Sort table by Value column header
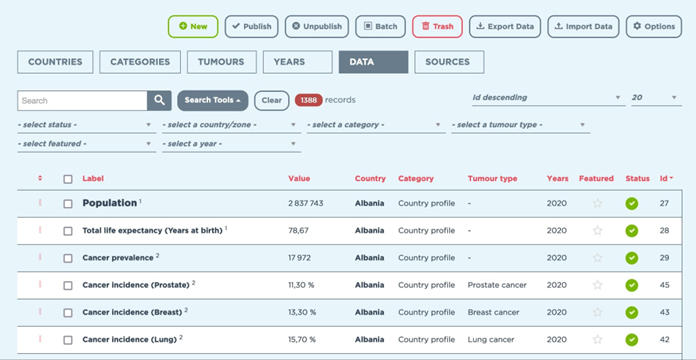Image resolution: width=696 pixels, height=360 pixels. pos(299,179)
